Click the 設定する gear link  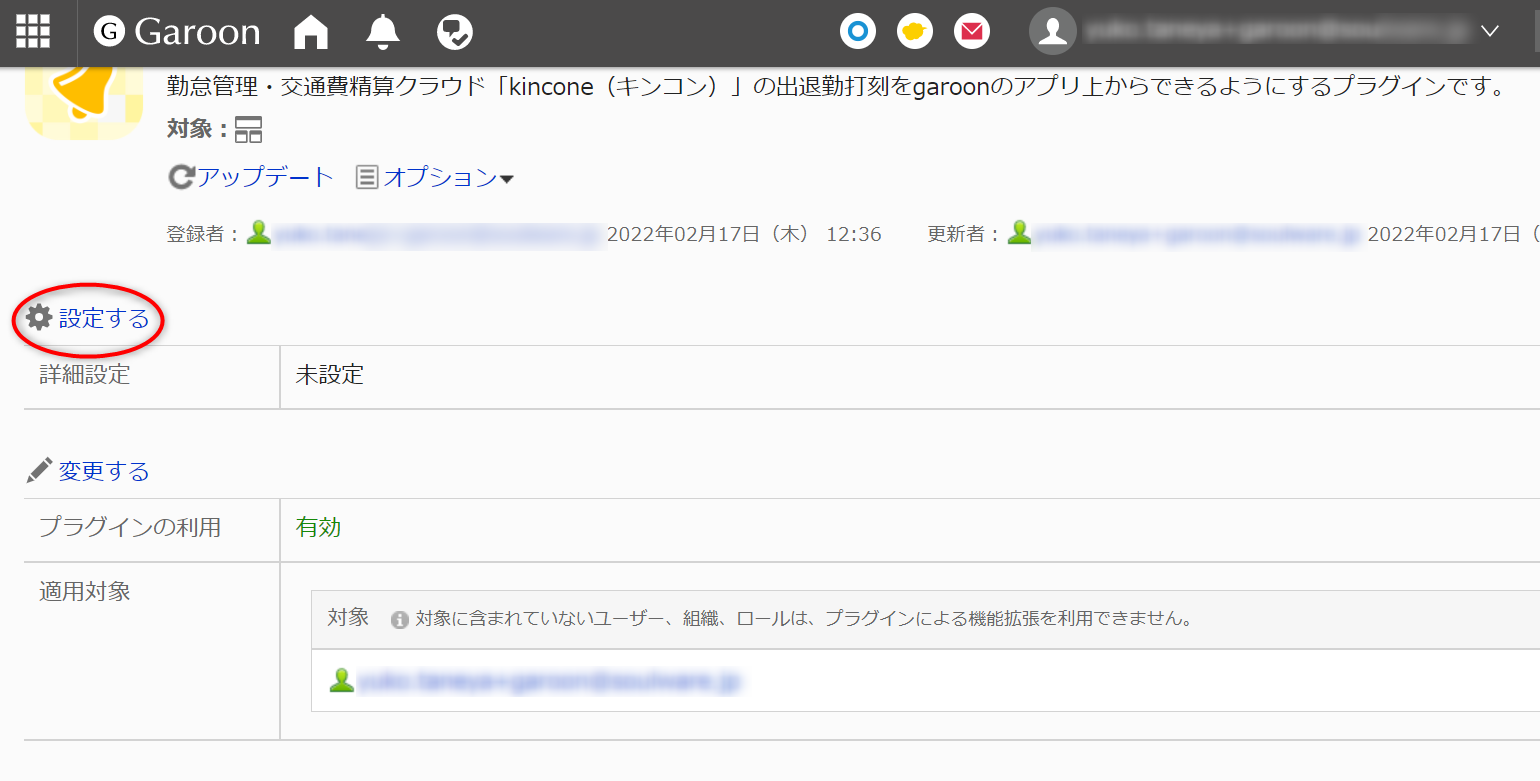pyautogui.click(x=104, y=319)
